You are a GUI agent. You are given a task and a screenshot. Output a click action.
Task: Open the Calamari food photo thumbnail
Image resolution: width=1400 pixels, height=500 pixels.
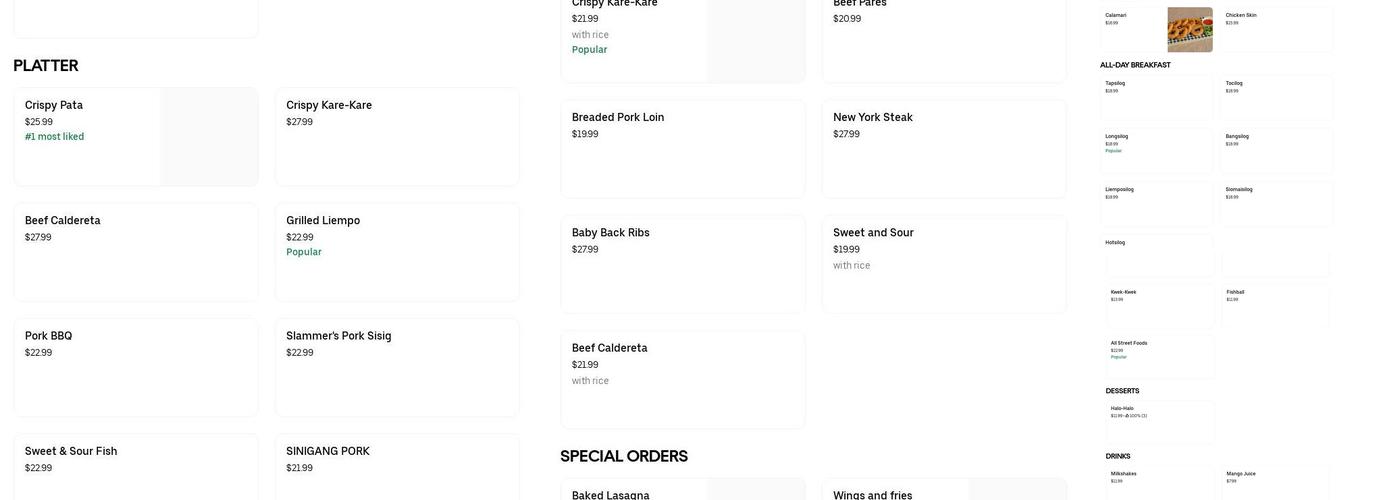tap(1189, 30)
